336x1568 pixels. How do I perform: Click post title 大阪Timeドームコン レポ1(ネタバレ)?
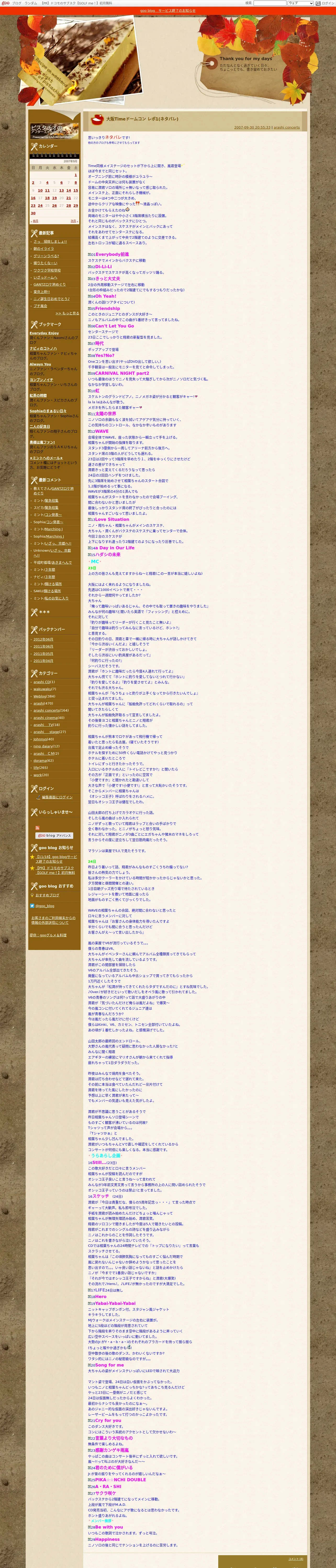pos(142,119)
